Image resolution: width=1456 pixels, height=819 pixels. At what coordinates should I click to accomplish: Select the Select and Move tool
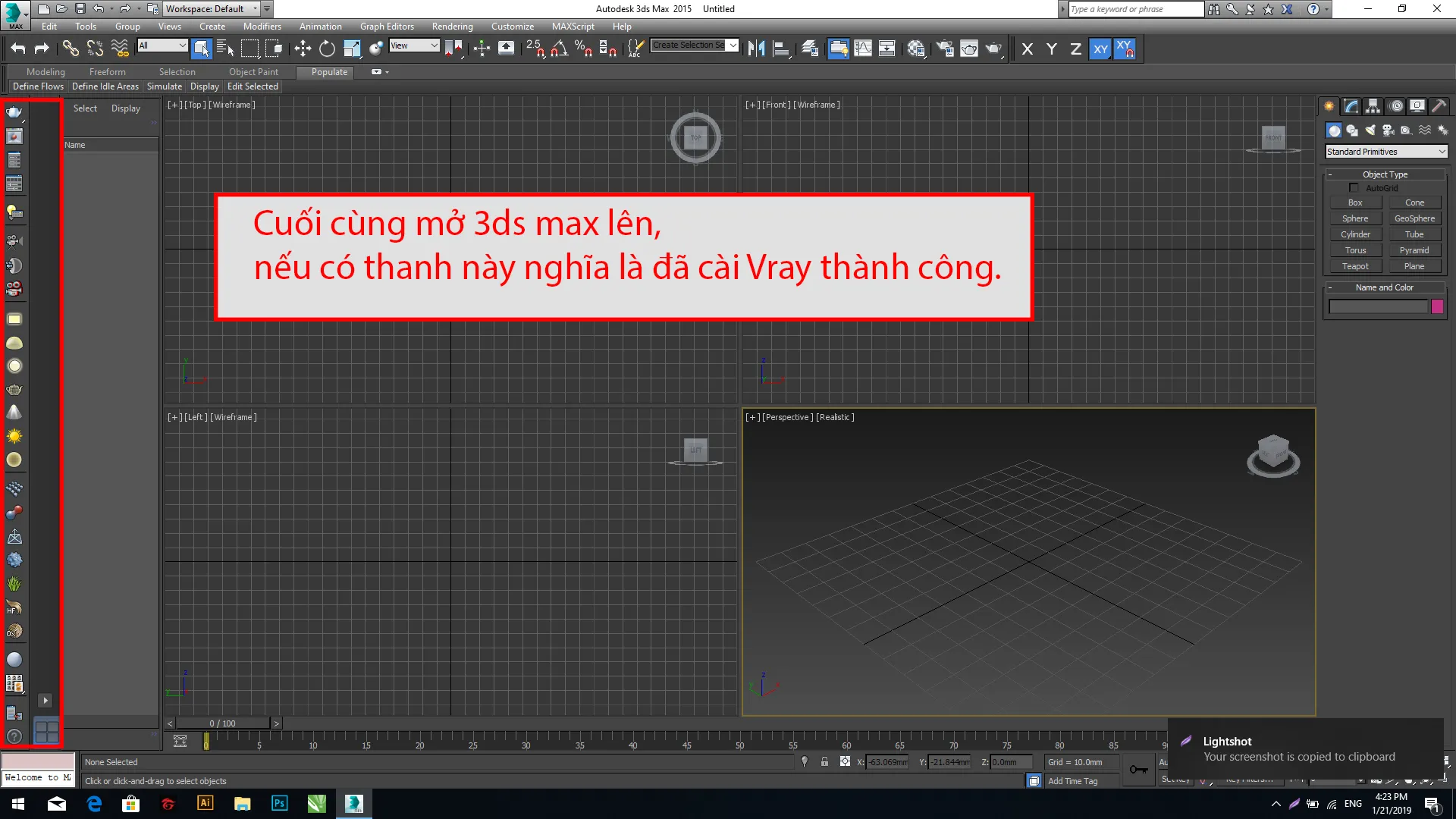(x=303, y=49)
